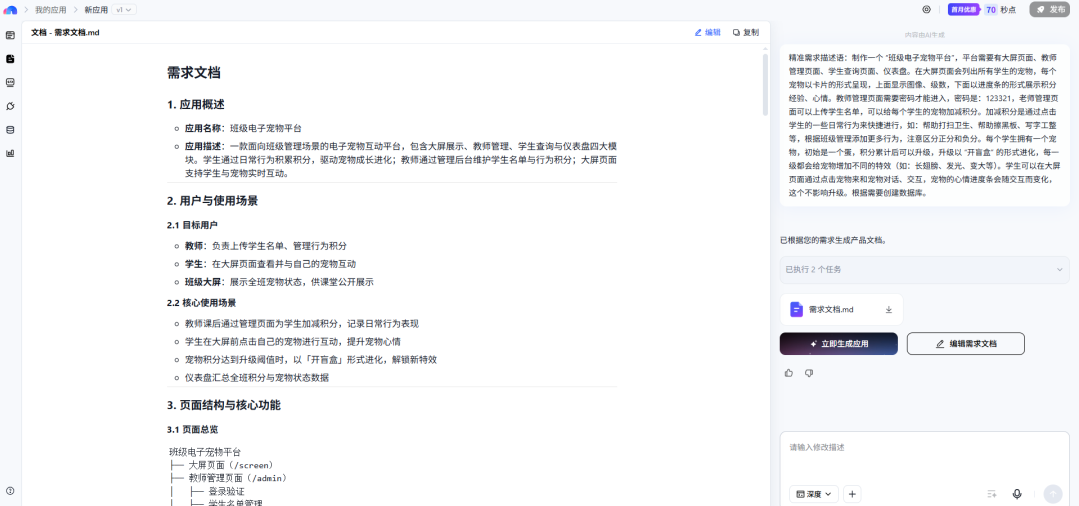The width and height of the screenshot is (1079, 506).
Task: Click the 3.1 页面总览 subheading
Action: coord(193,430)
